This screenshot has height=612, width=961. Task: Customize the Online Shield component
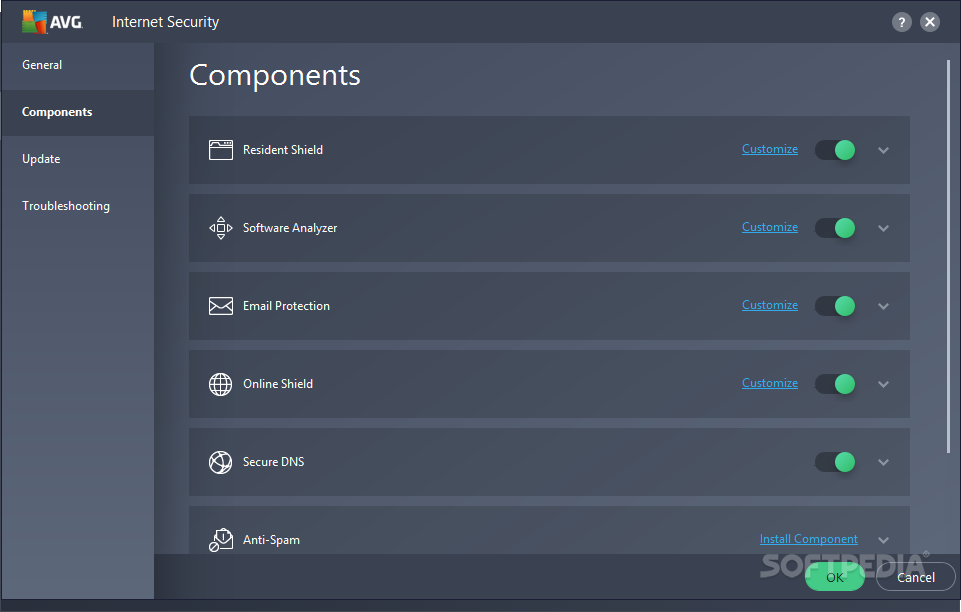point(770,383)
